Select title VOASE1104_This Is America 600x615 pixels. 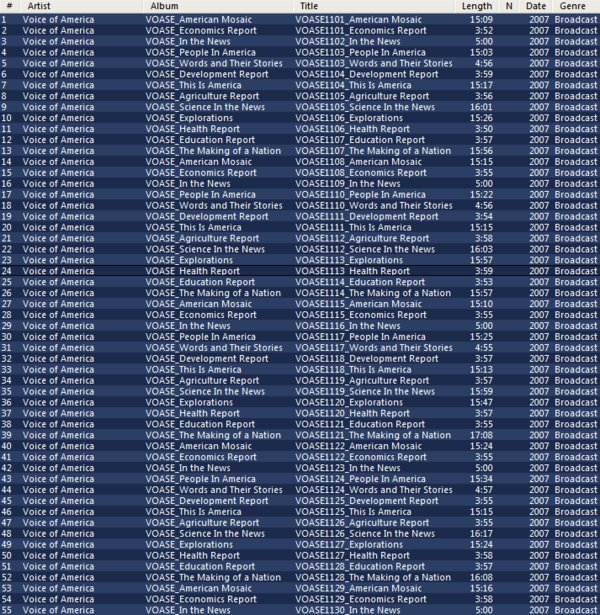click(353, 85)
